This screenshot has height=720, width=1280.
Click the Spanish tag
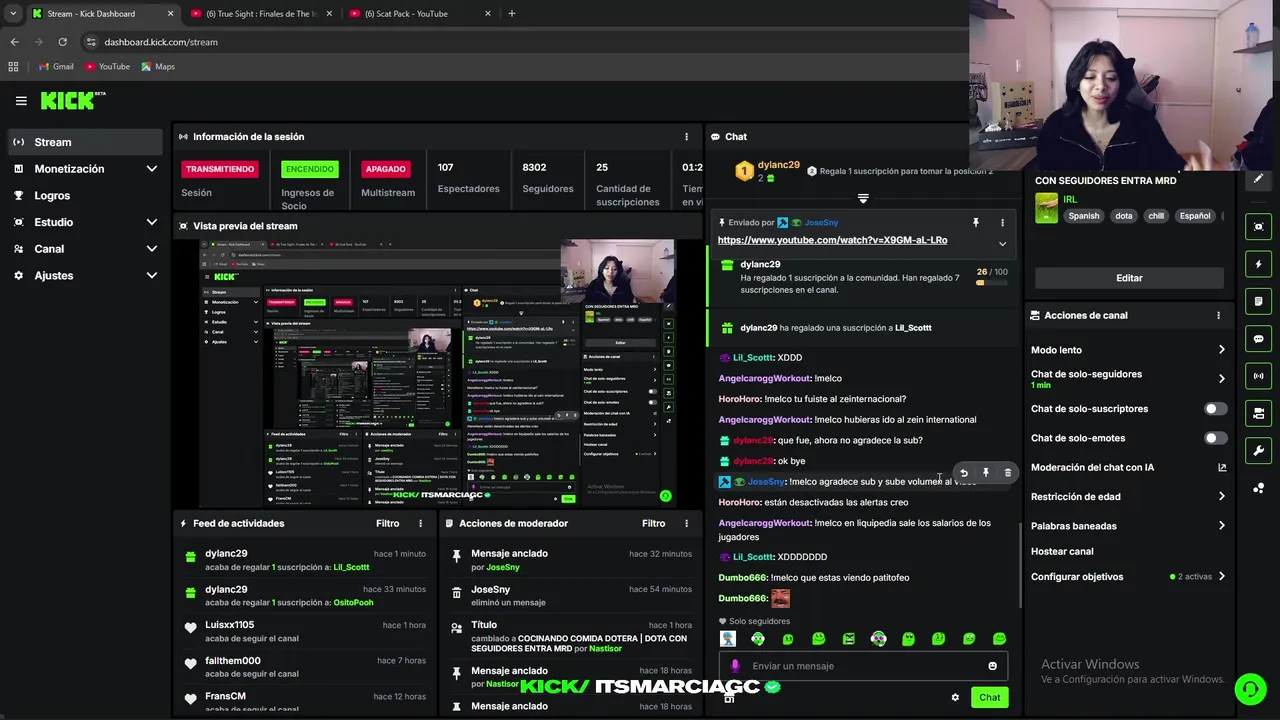click(1083, 216)
